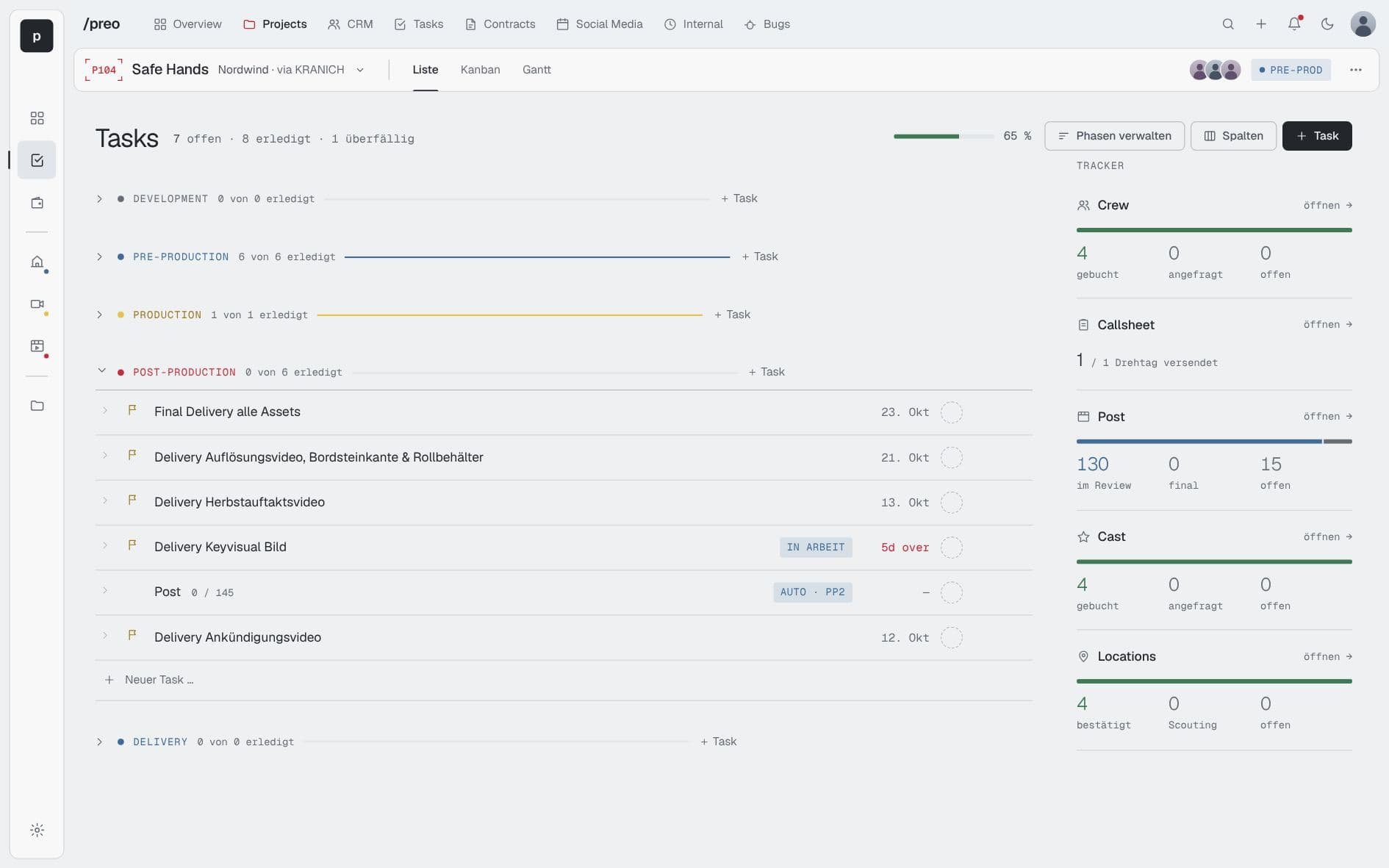1389x868 pixels.
Task: Open the user profile avatar
Action: 1363,24
